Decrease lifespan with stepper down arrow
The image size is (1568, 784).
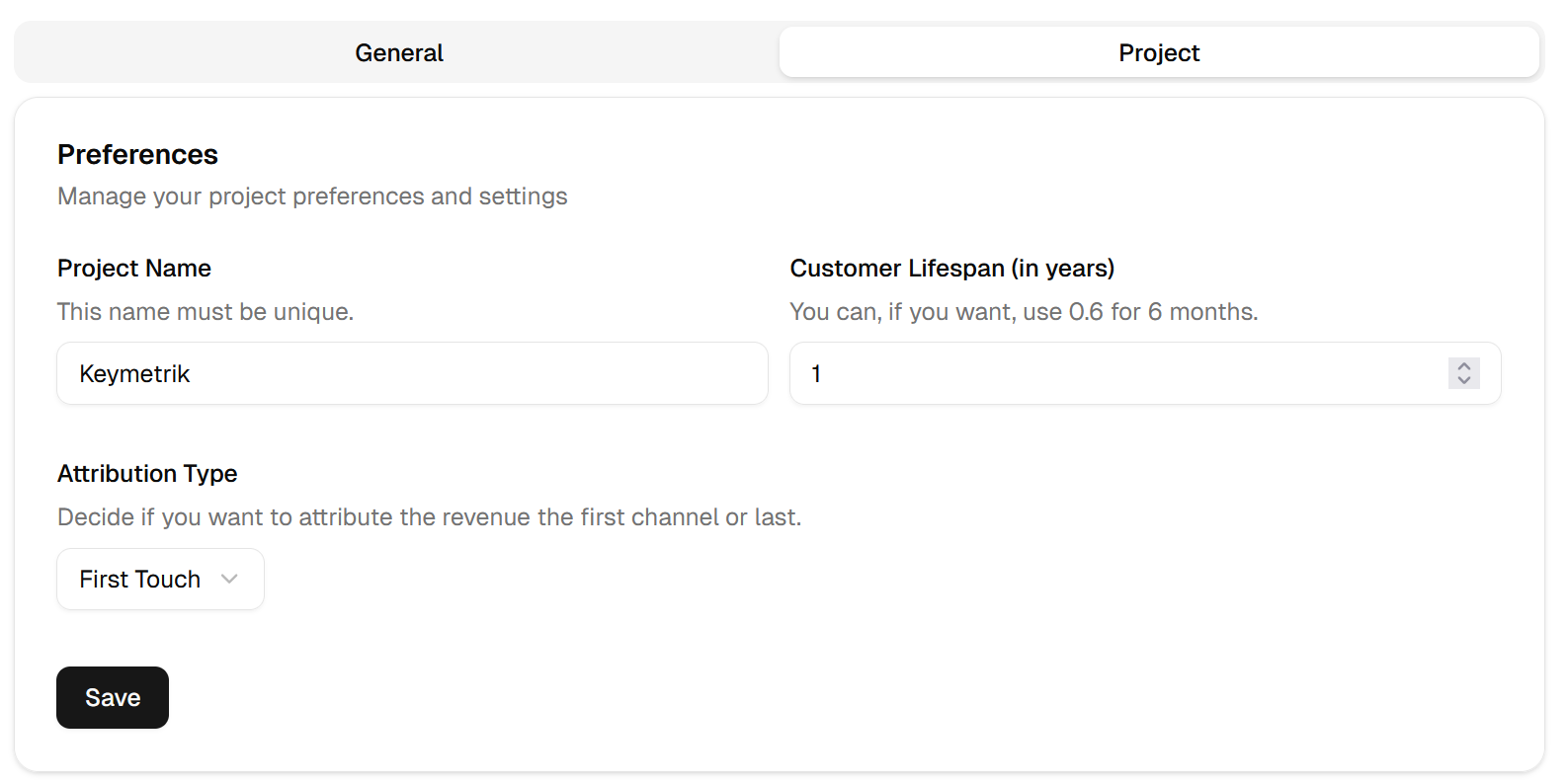click(x=1463, y=381)
